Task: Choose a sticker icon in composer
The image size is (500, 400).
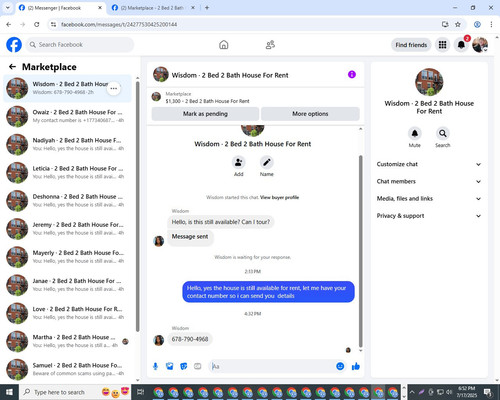Action: [x=184, y=366]
